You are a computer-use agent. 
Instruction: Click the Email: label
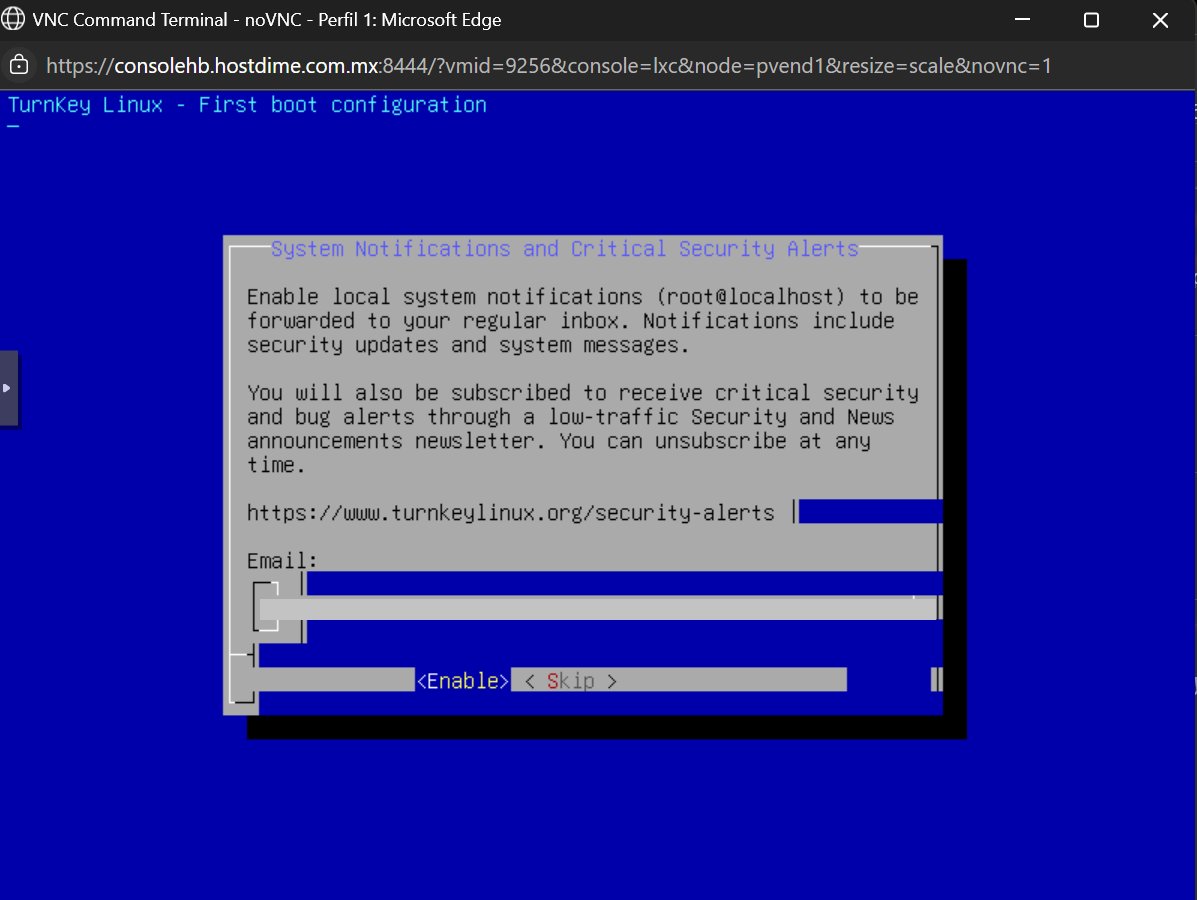click(x=282, y=561)
